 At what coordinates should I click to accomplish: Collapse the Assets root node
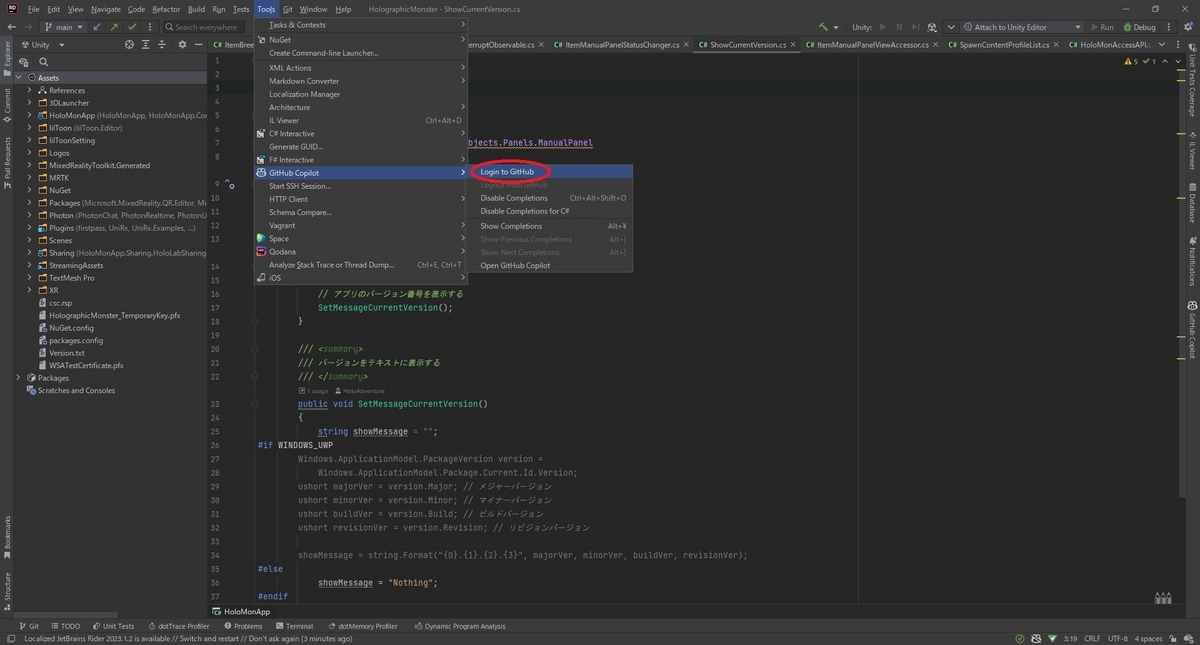coord(19,77)
